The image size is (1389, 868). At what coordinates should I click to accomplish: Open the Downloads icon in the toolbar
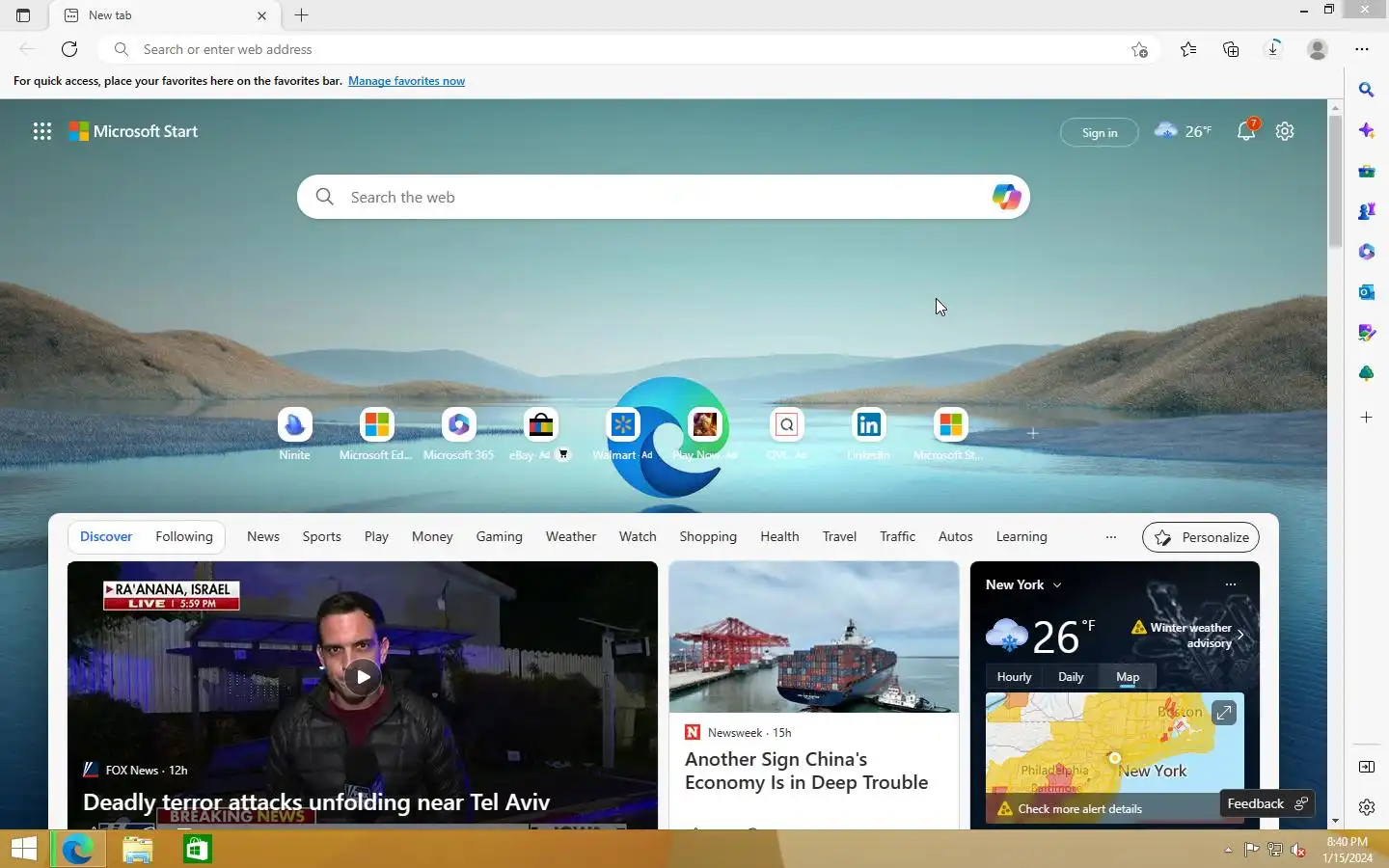[x=1273, y=49]
